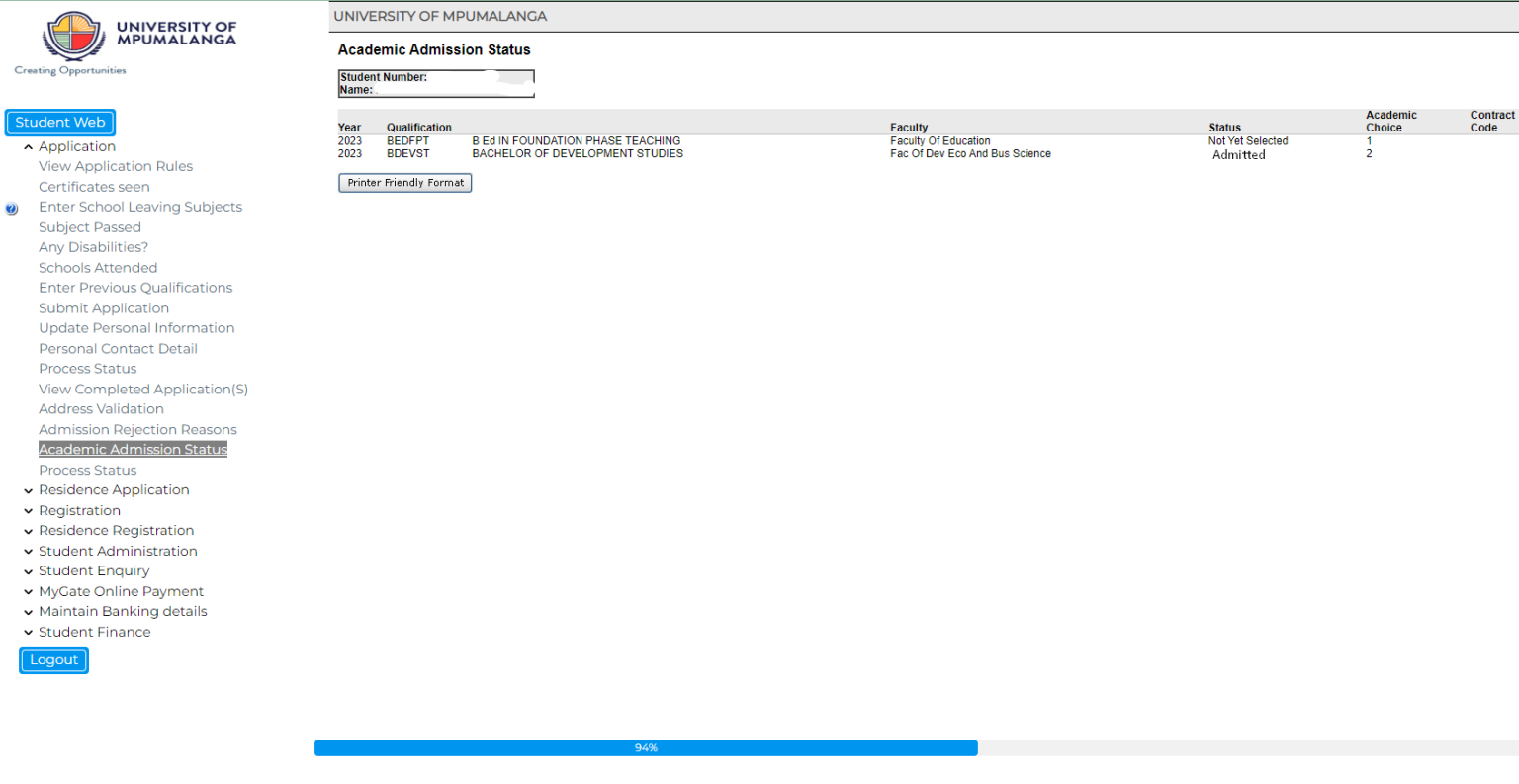Expand the Residence Application section

pyautogui.click(x=29, y=491)
